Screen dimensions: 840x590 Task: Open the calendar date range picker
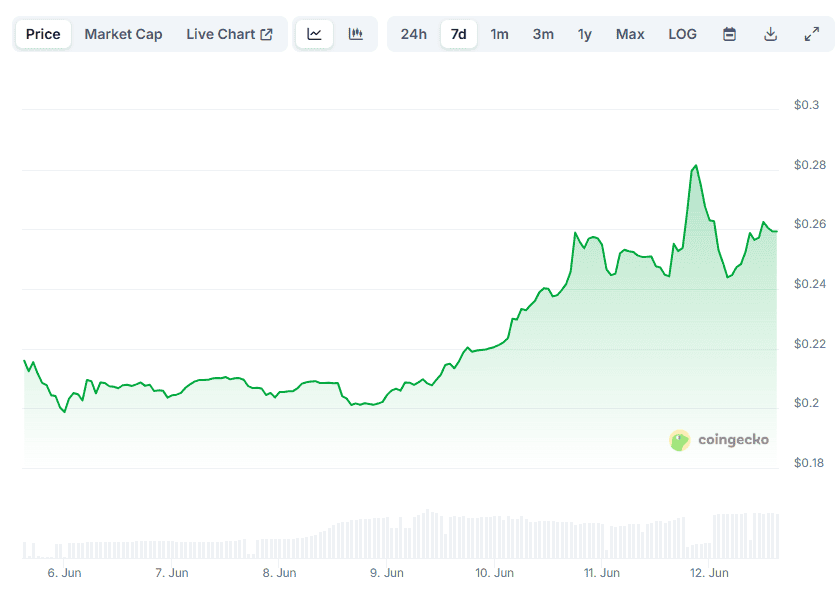729,34
